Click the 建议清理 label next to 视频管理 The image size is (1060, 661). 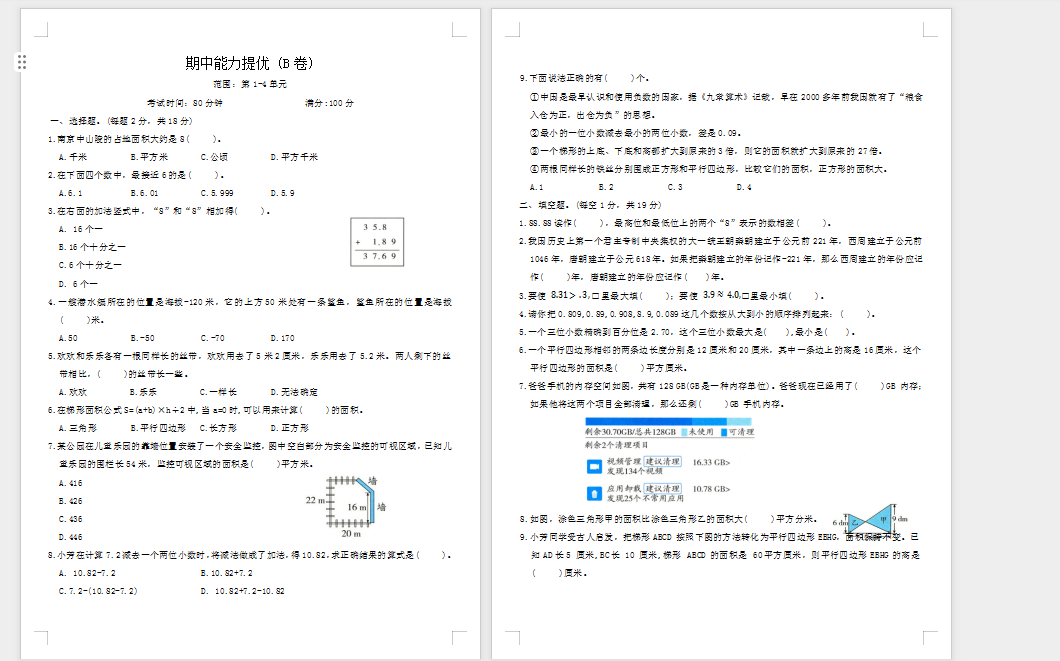click(661, 461)
